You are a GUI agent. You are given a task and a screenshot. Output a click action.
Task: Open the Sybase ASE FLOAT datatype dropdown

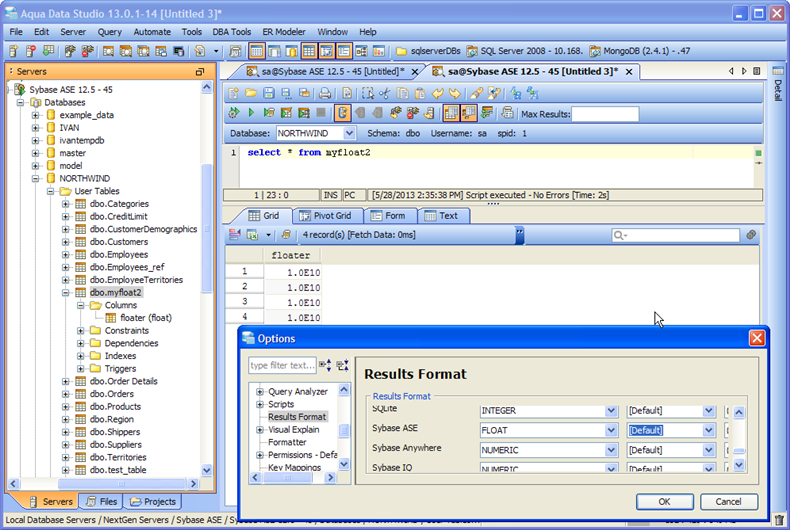pos(611,430)
